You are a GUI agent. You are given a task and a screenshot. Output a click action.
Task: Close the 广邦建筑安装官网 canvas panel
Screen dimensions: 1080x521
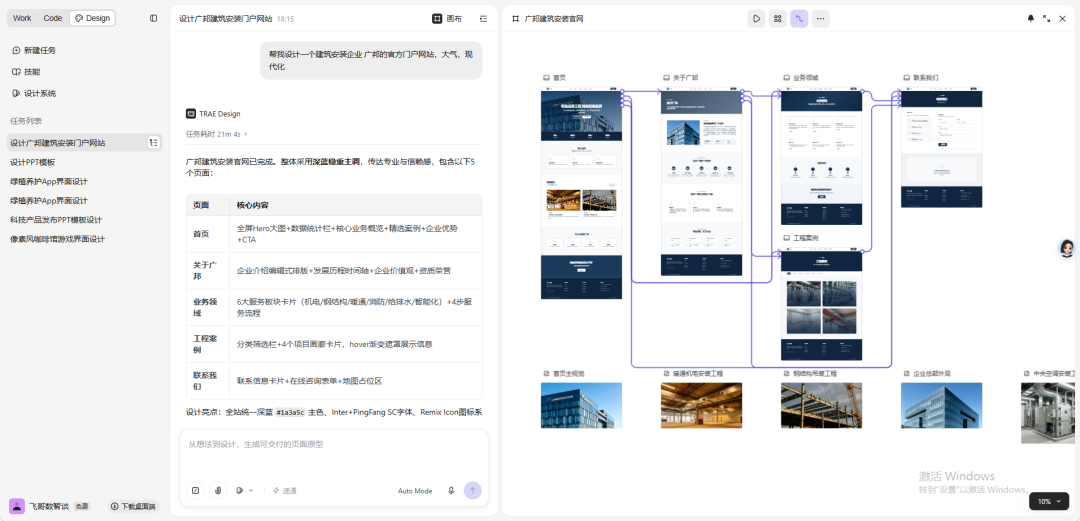1062,19
